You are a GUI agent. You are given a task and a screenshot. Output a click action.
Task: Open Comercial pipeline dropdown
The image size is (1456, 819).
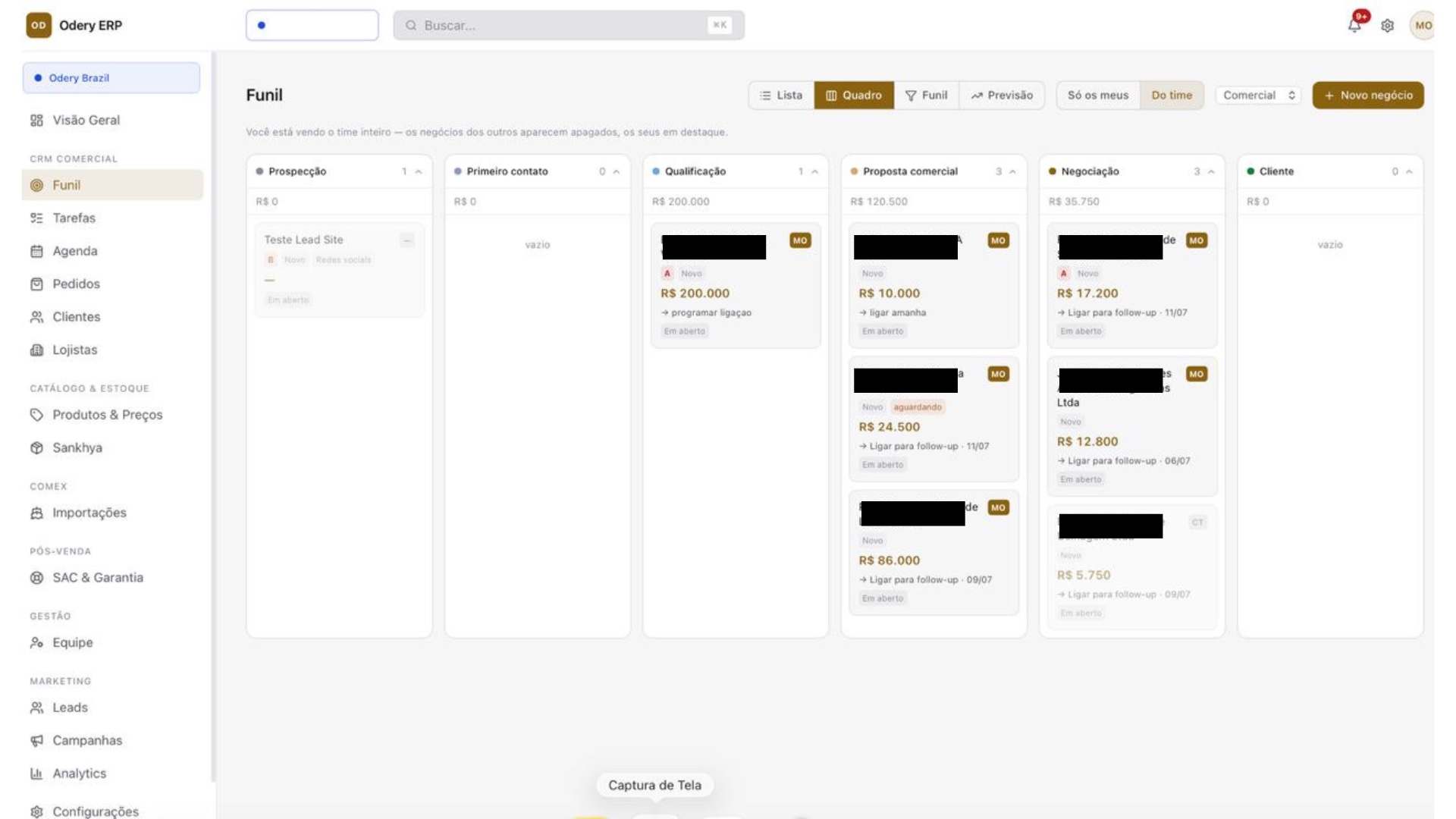pyautogui.click(x=1259, y=96)
